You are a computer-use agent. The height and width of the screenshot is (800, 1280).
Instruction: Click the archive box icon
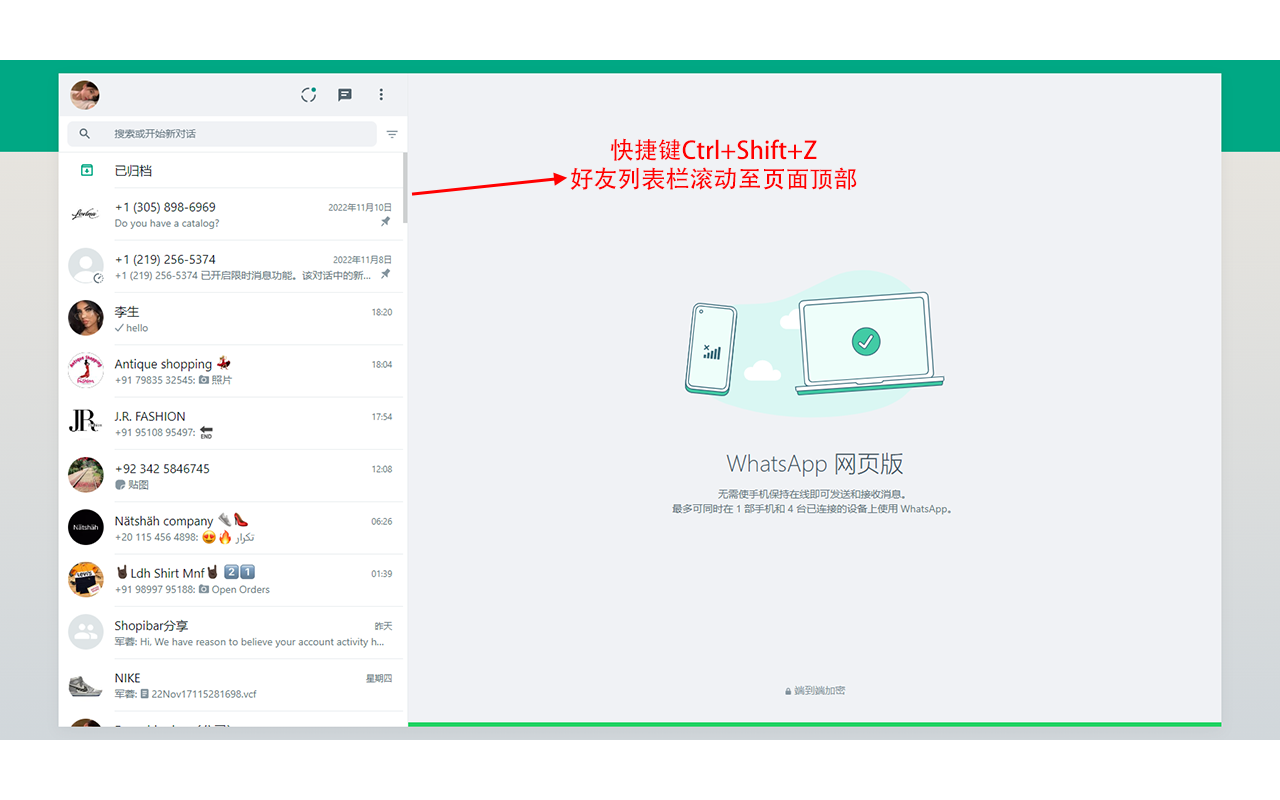(x=87, y=171)
